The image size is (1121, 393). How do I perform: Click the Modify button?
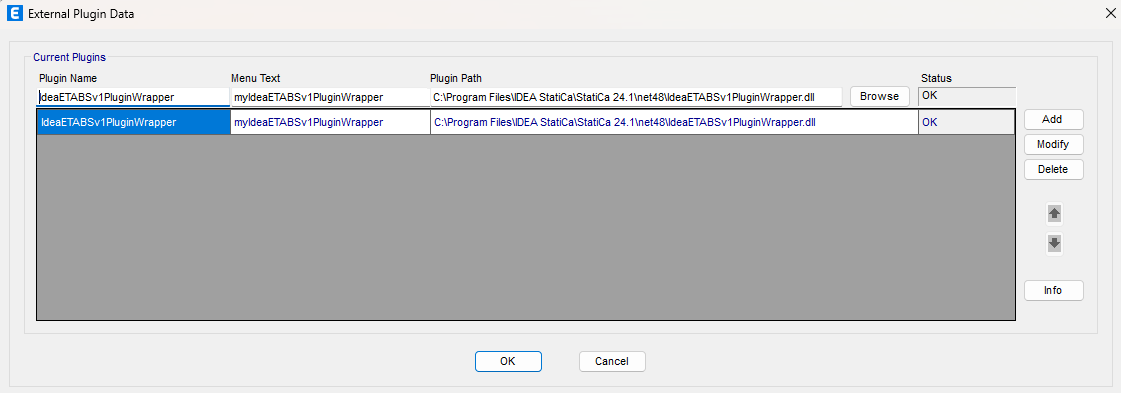[x=1054, y=144]
